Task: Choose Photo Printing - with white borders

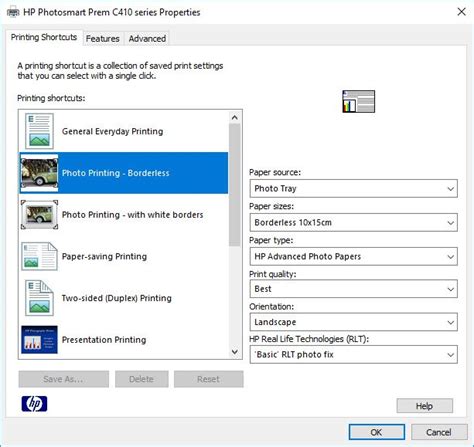Action: 124,215
